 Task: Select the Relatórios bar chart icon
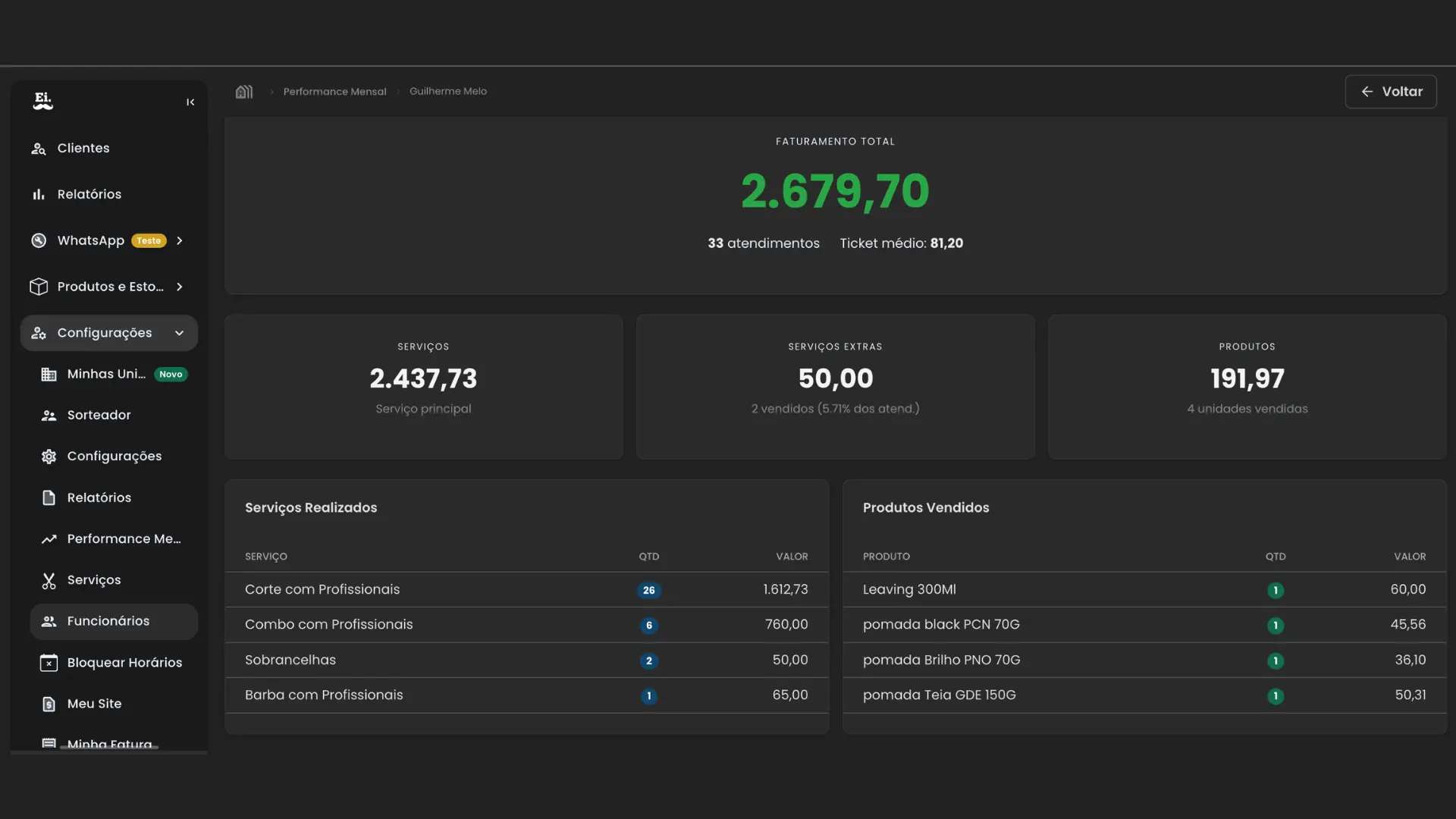coord(39,194)
